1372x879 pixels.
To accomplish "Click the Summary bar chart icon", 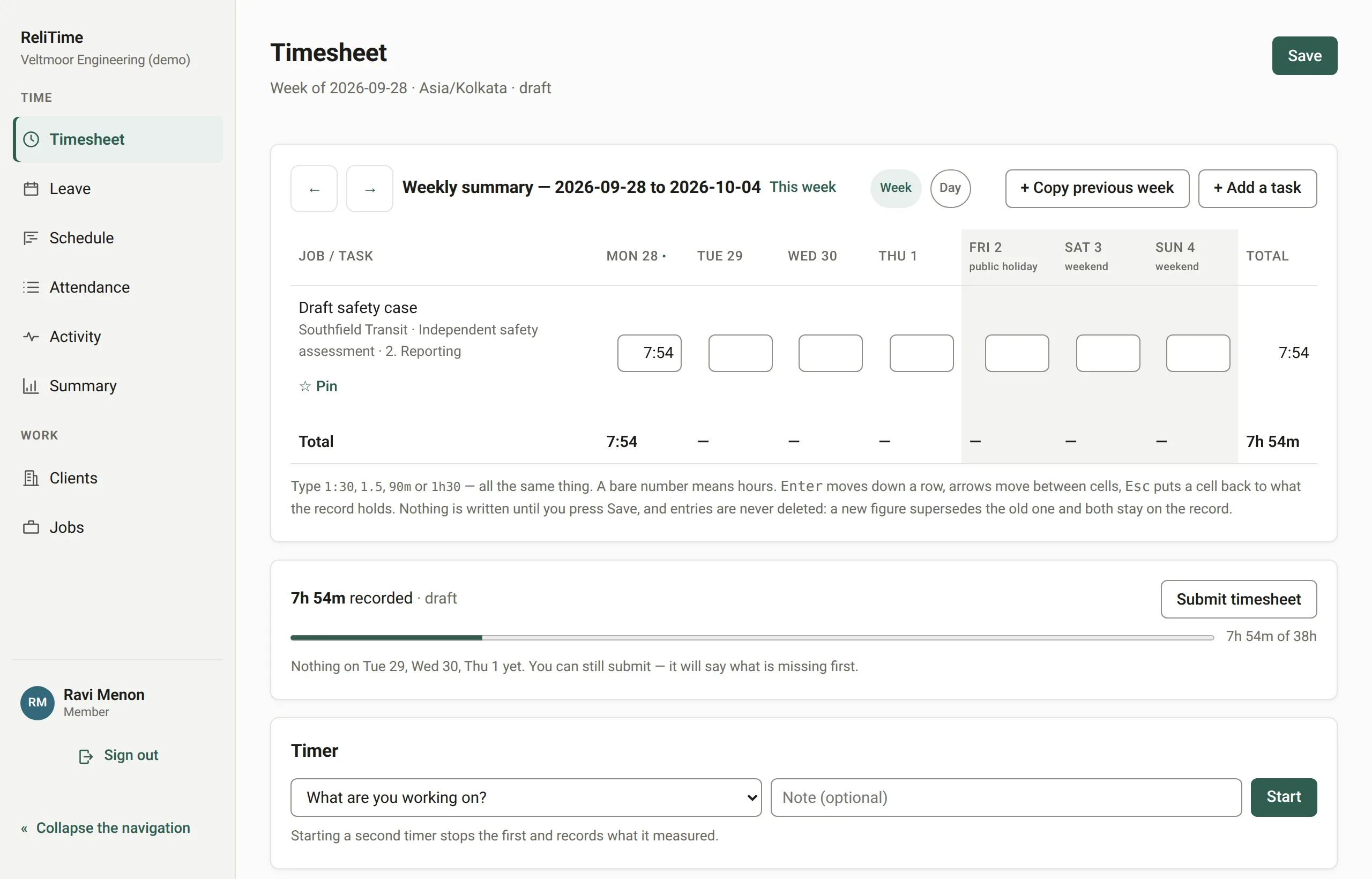I will (31, 386).
